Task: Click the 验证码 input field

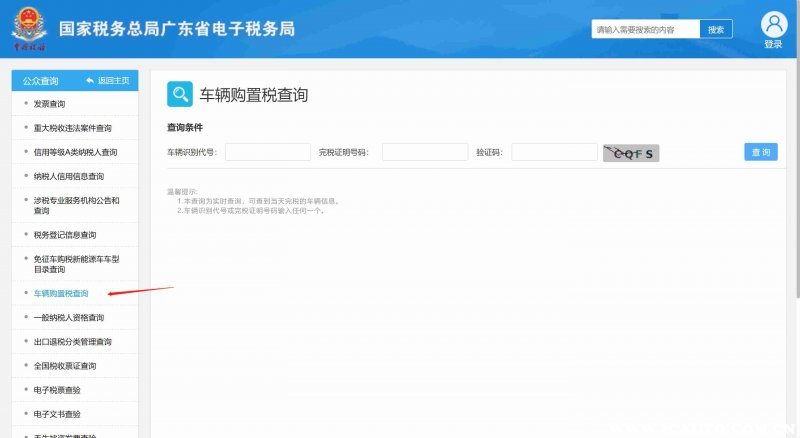Action: point(554,152)
